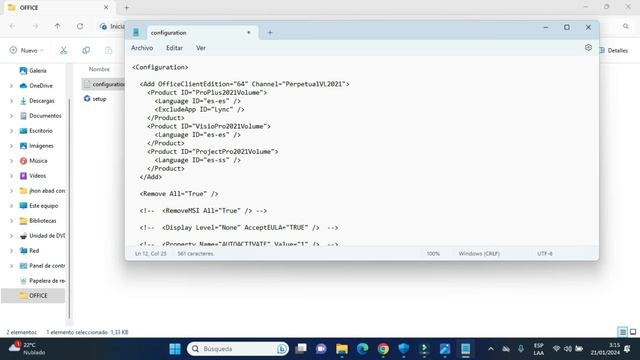This screenshot has width=640, height=360.
Task: Expand the Vídeos tree node
Action: 11,176
